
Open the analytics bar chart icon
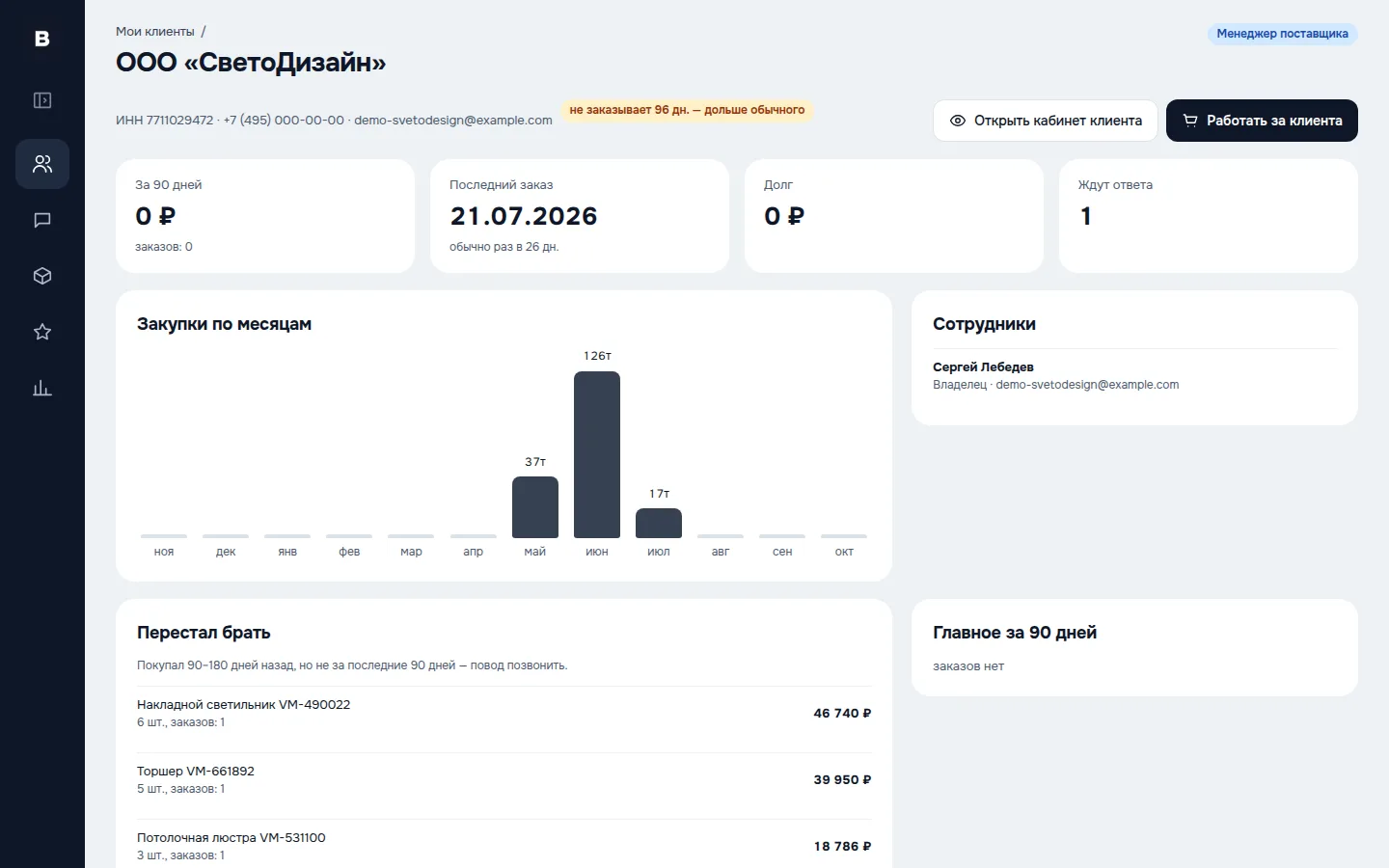coord(42,388)
